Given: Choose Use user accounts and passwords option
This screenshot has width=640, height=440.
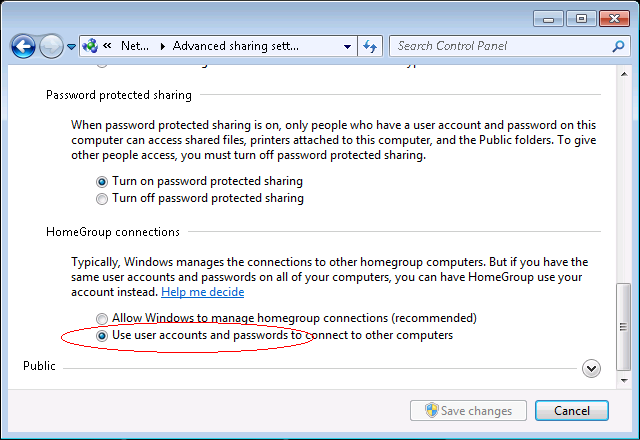Looking at the screenshot, I should tap(102, 336).
